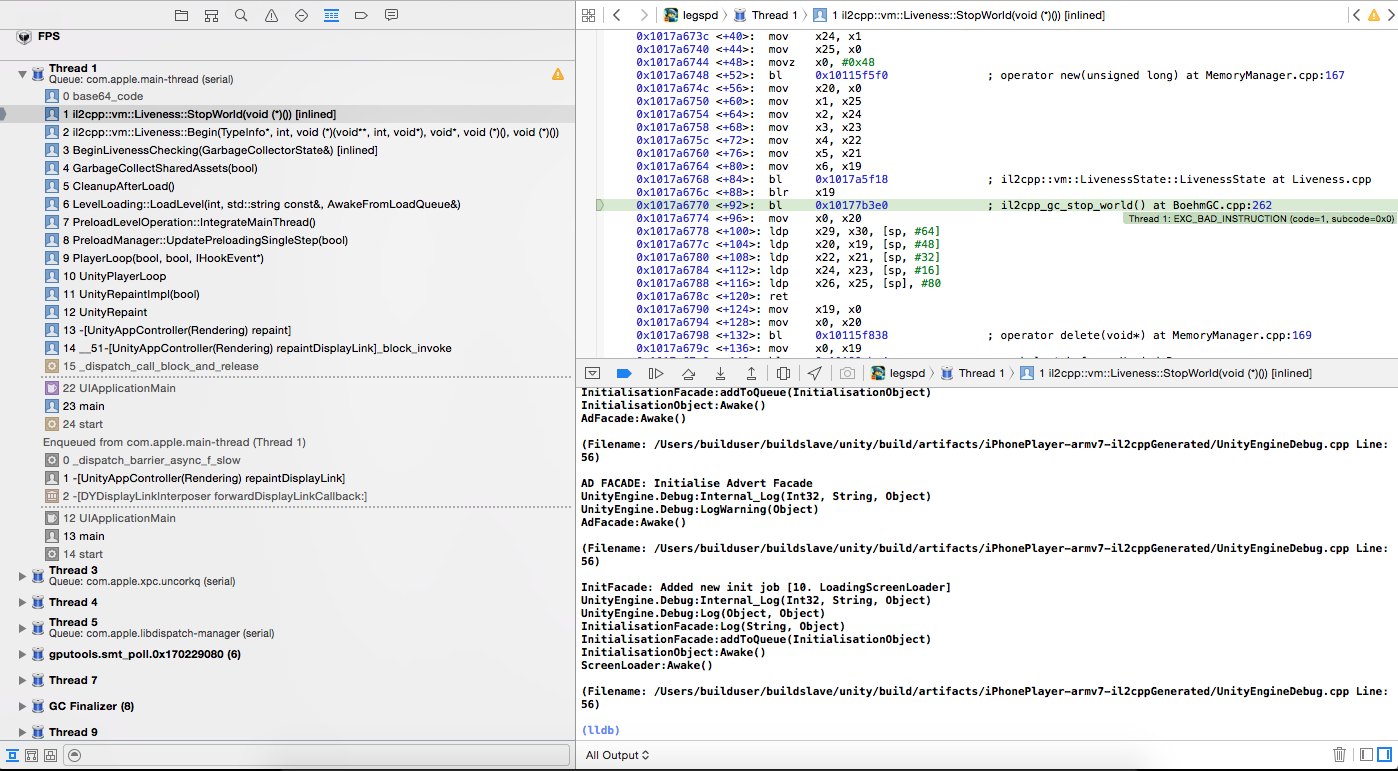Collapse the Thread 1 disclosure triangle
This screenshot has width=1398, height=771.
22,74
